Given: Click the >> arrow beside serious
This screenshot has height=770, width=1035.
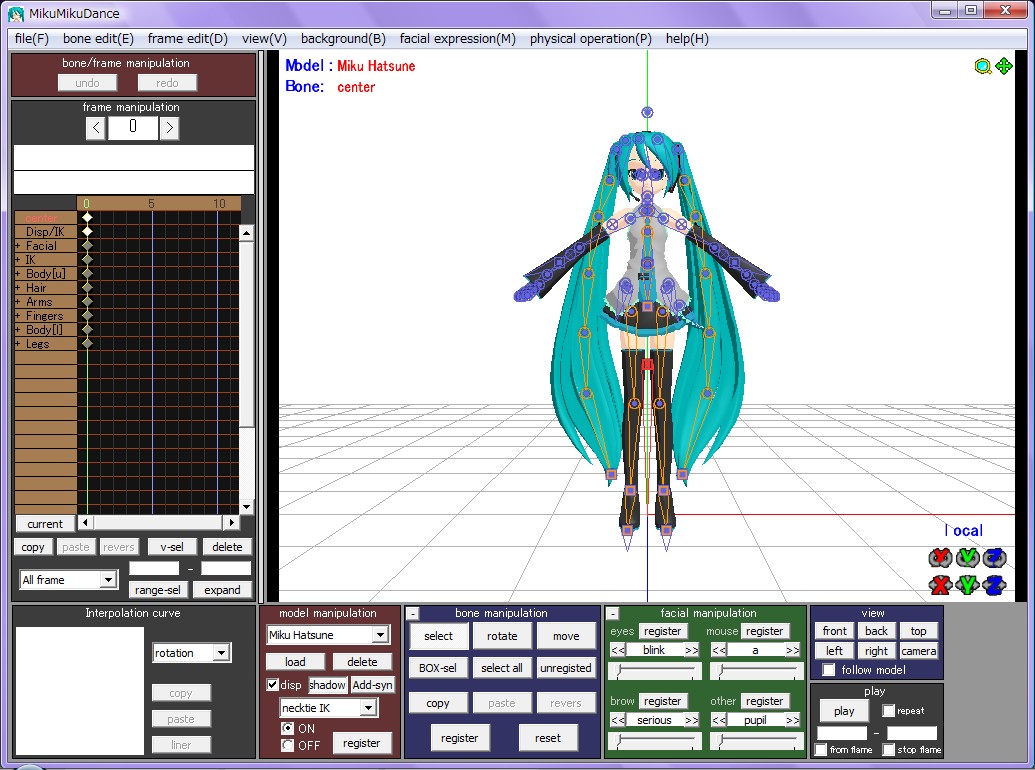Looking at the screenshot, I should pos(691,720).
